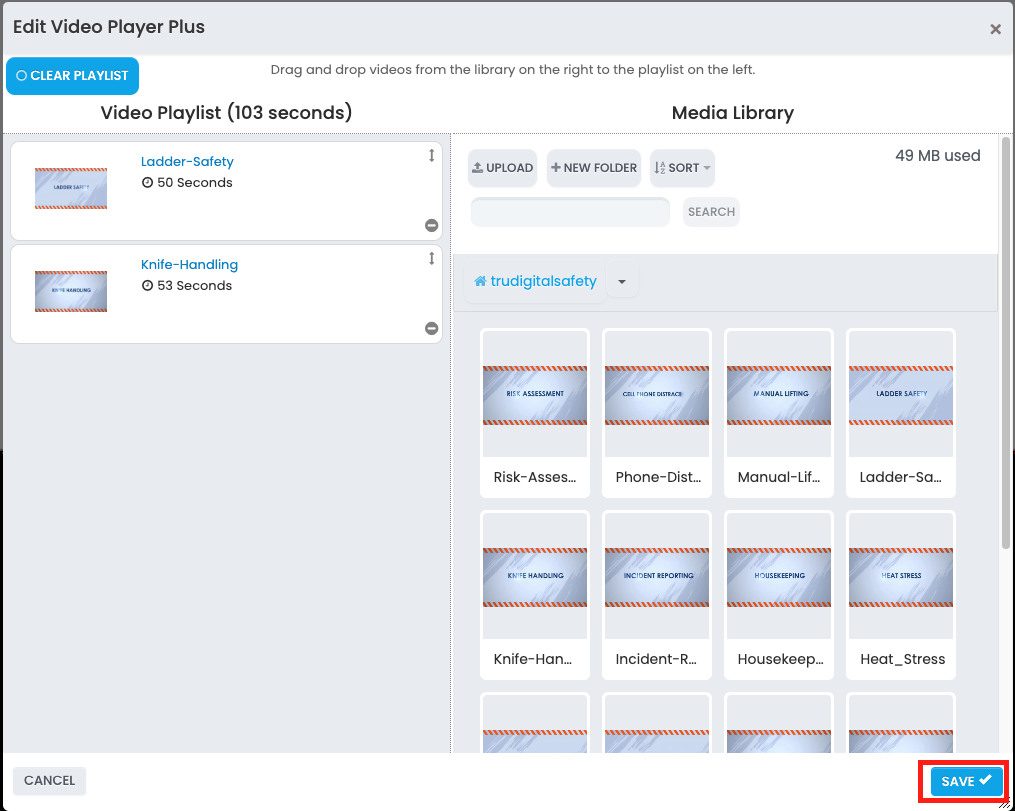This screenshot has width=1015, height=811.
Task: Click the 'Media Library' heading
Action: point(733,113)
